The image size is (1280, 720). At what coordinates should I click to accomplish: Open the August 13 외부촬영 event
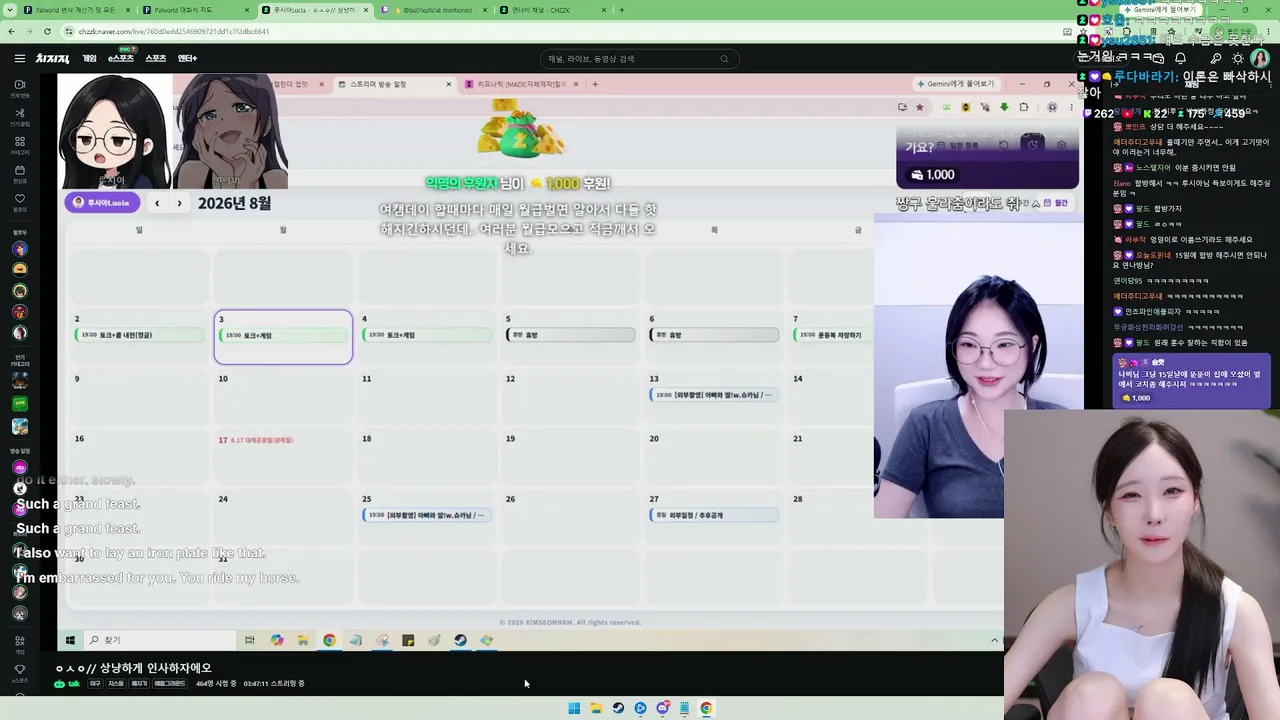point(714,395)
